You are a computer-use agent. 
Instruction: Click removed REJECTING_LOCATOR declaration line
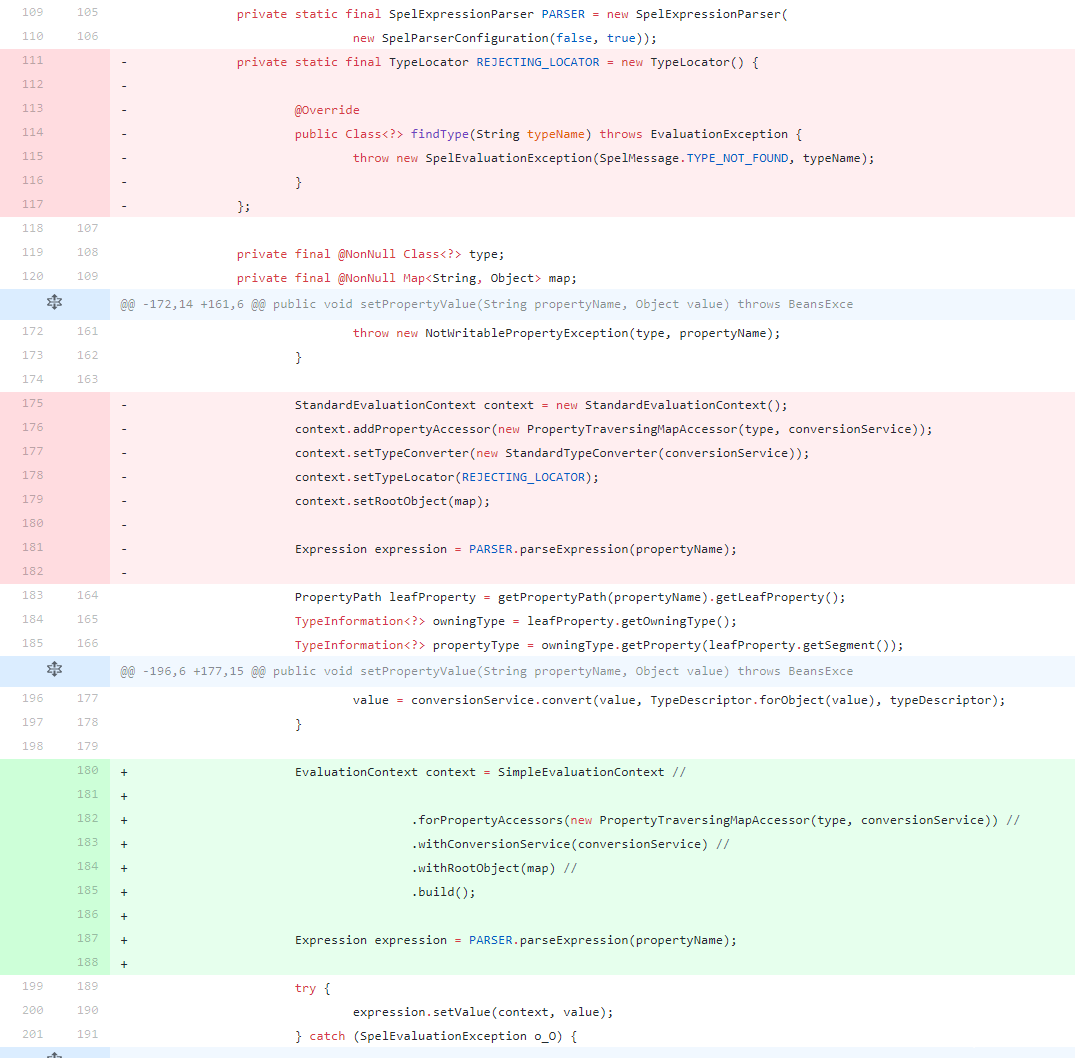(x=498, y=62)
